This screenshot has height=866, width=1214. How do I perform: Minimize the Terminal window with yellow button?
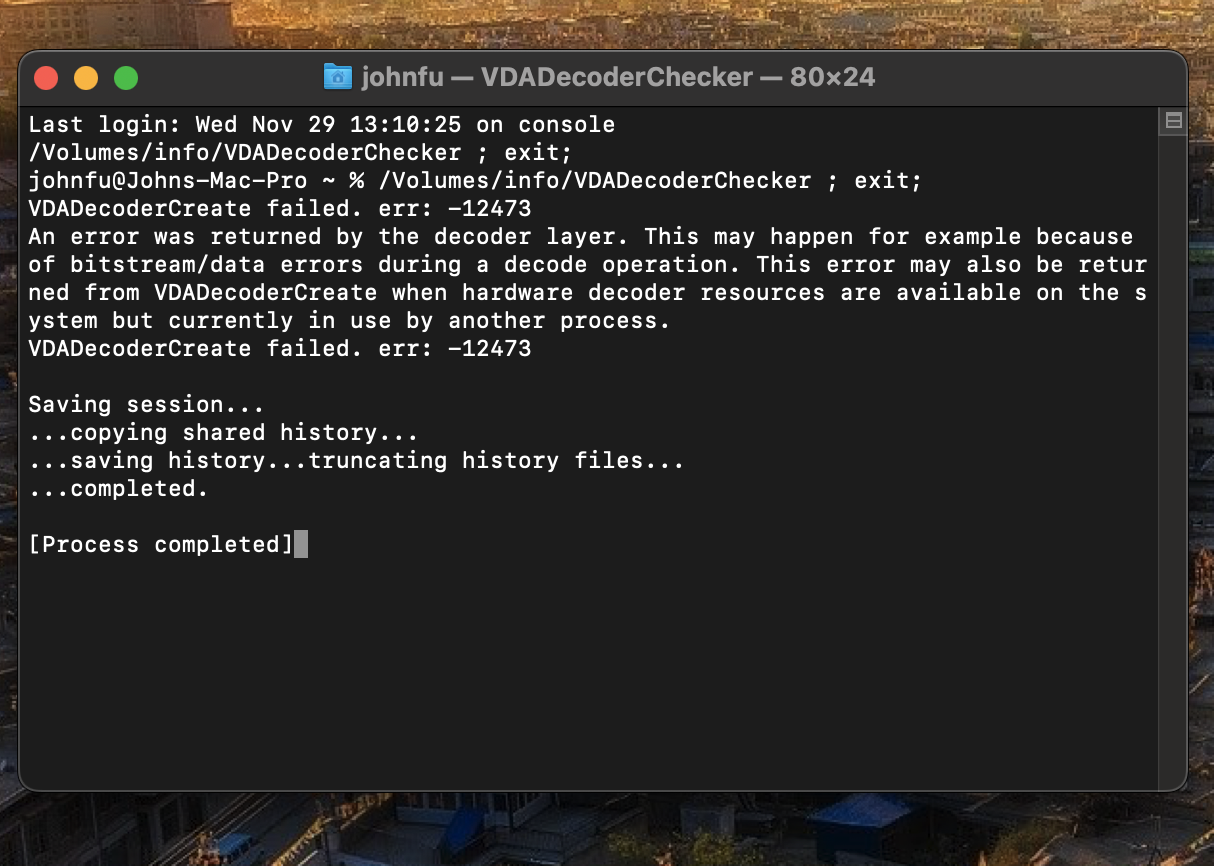[x=86, y=78]
